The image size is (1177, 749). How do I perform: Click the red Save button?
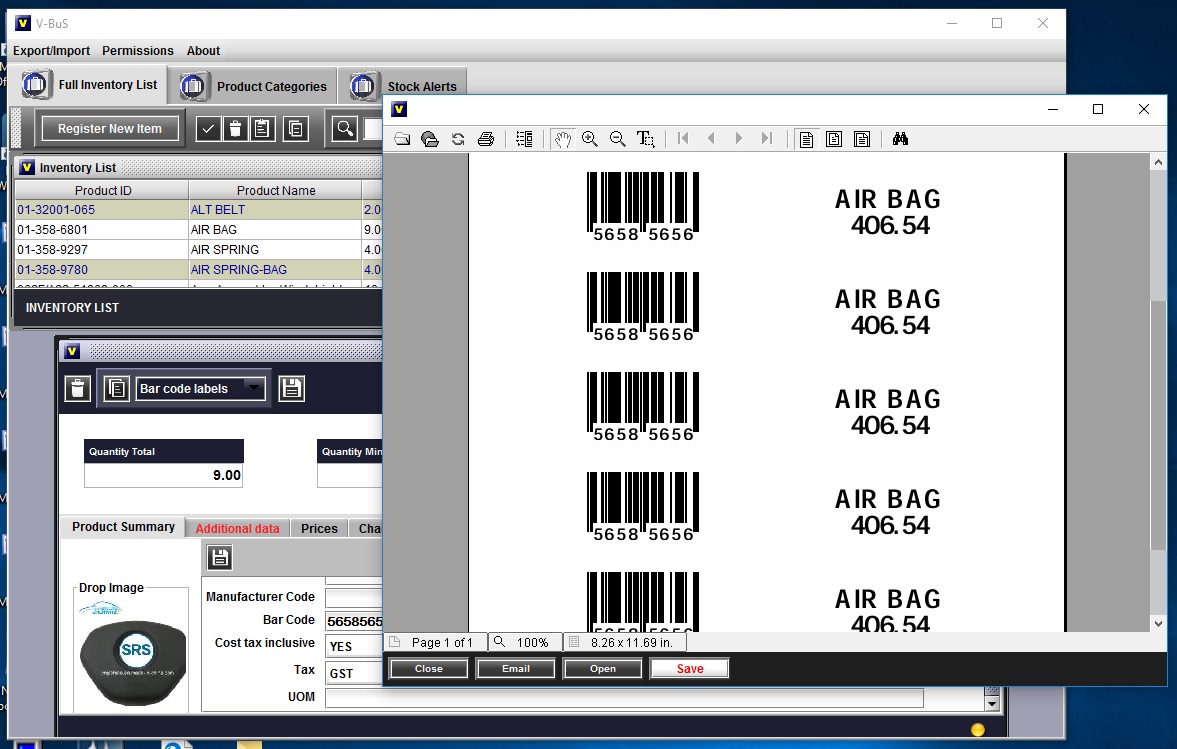coord(690,669)
